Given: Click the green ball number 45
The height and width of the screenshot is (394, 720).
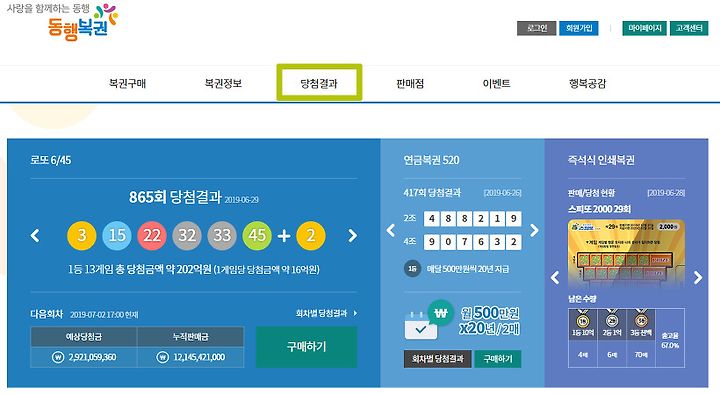Looking at the screenshot, I should [257, 236].
